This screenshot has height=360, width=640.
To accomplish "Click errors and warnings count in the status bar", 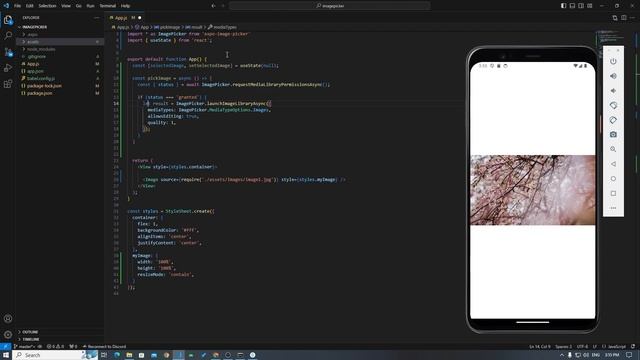I will point(56,347).
